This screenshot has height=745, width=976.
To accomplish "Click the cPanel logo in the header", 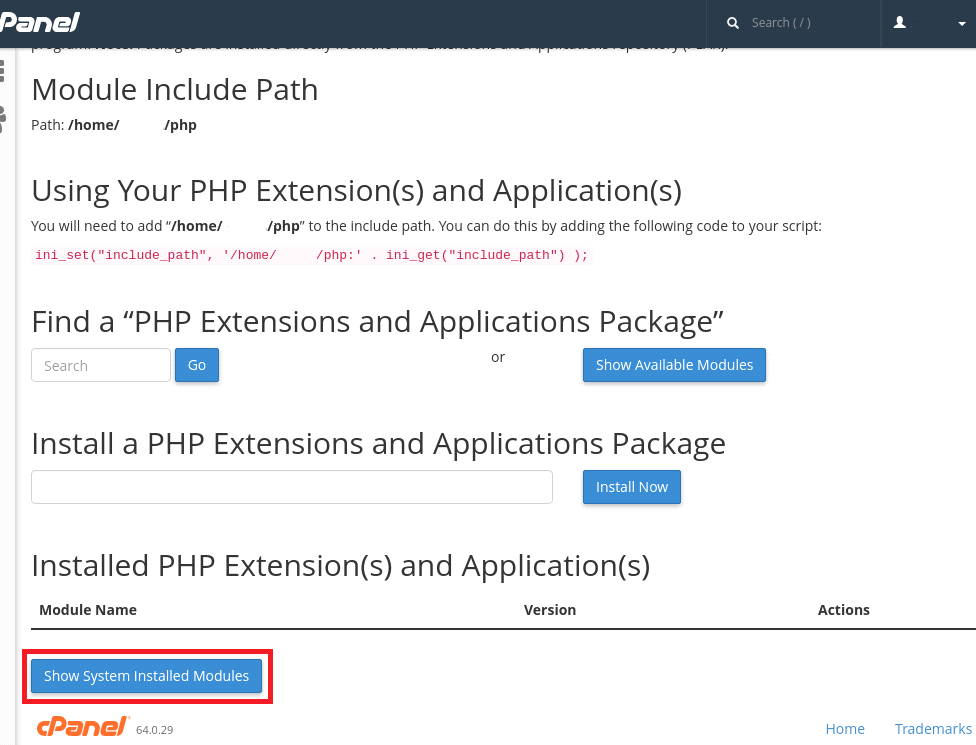I will pyautogui.click(x=40, y=23).
